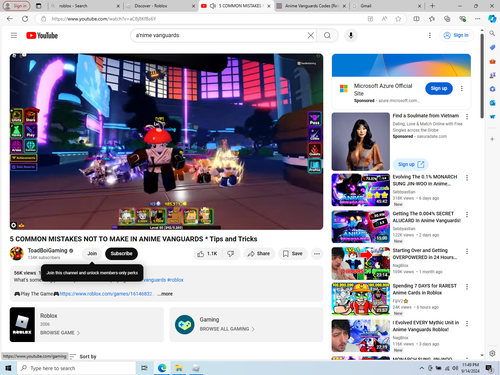Go to YouTube home via the logo
This screenshot has height=375, width=500.
42,35
